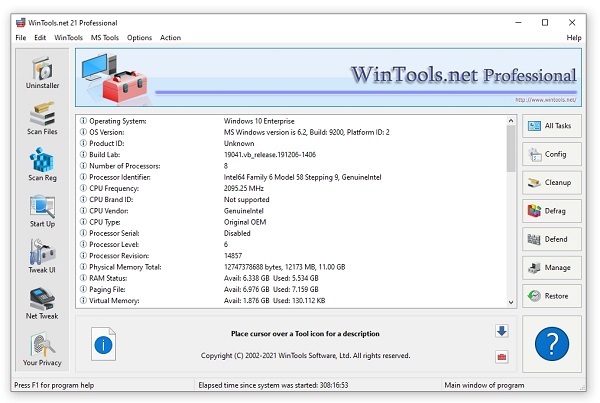Click the info list vertical scrollbar thumb
This screenshot has height=403, width=600.
coord(511,148)
